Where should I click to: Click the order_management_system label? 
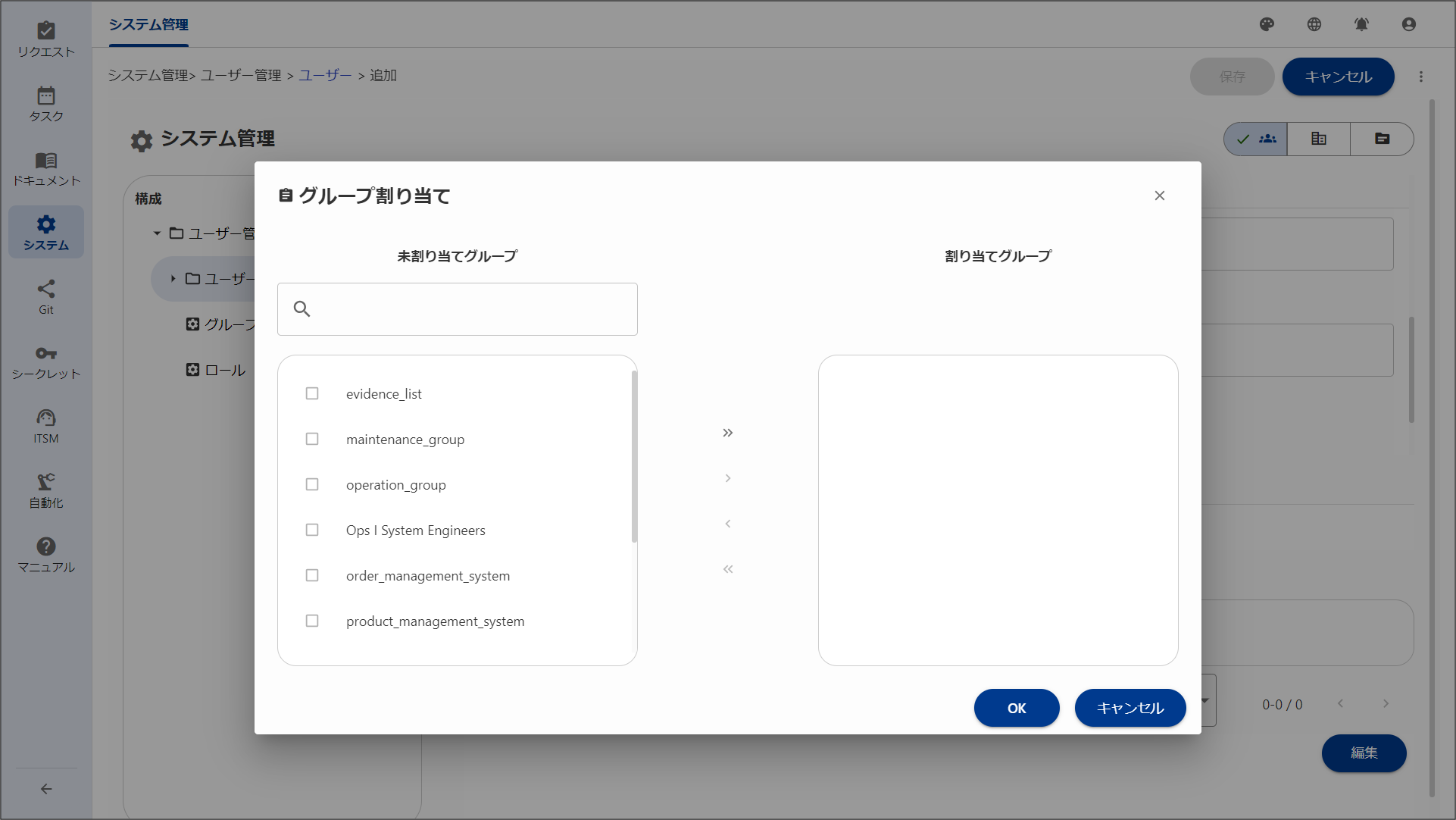point(428,576)
